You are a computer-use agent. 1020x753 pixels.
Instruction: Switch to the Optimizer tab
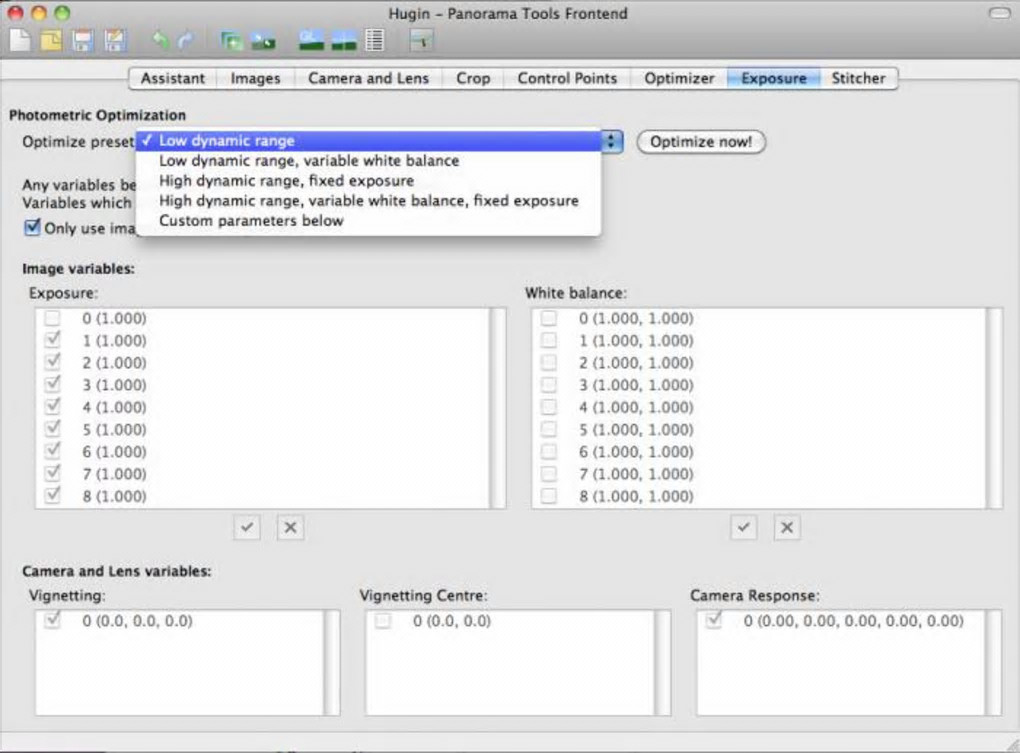point(679,78)
